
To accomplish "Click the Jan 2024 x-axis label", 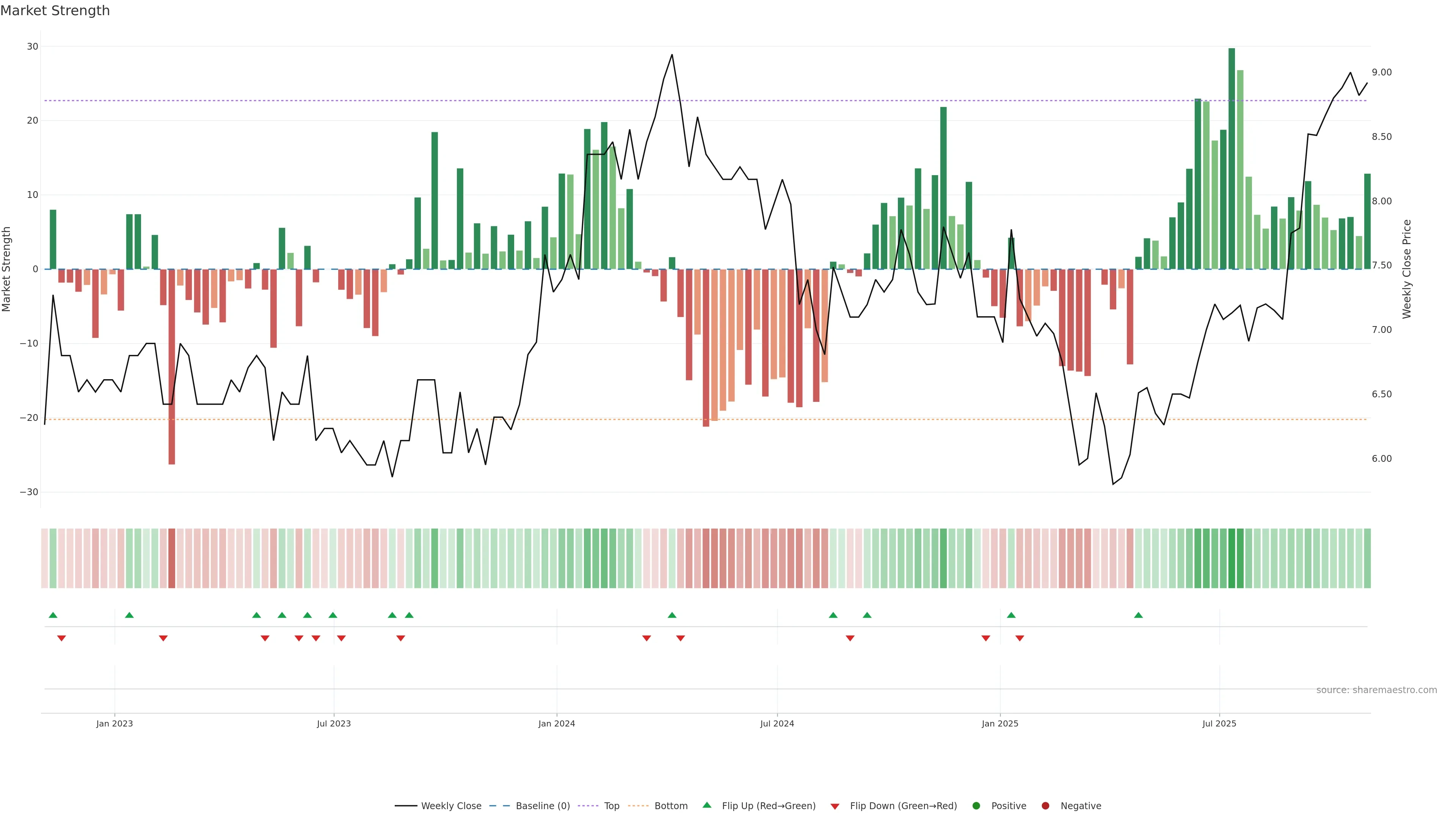I will (556, 723).
